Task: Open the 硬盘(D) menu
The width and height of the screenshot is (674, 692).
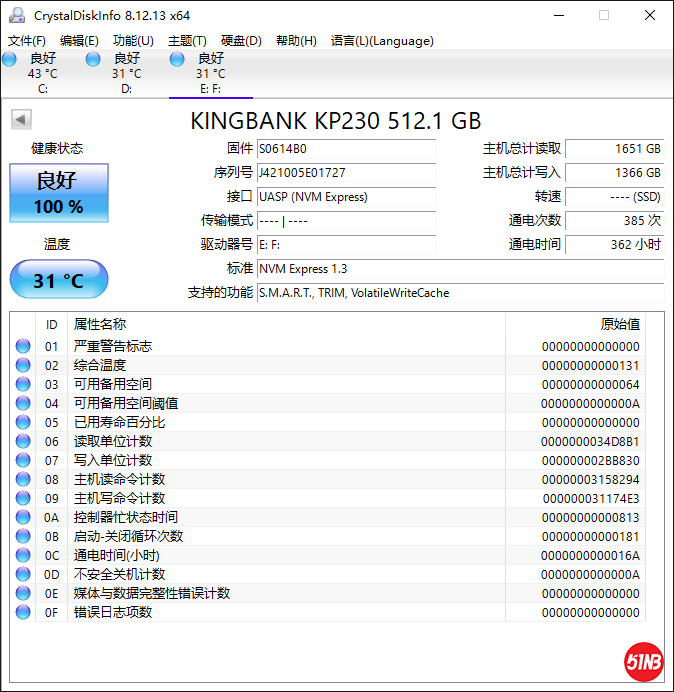Action: [x=241, y=41]
